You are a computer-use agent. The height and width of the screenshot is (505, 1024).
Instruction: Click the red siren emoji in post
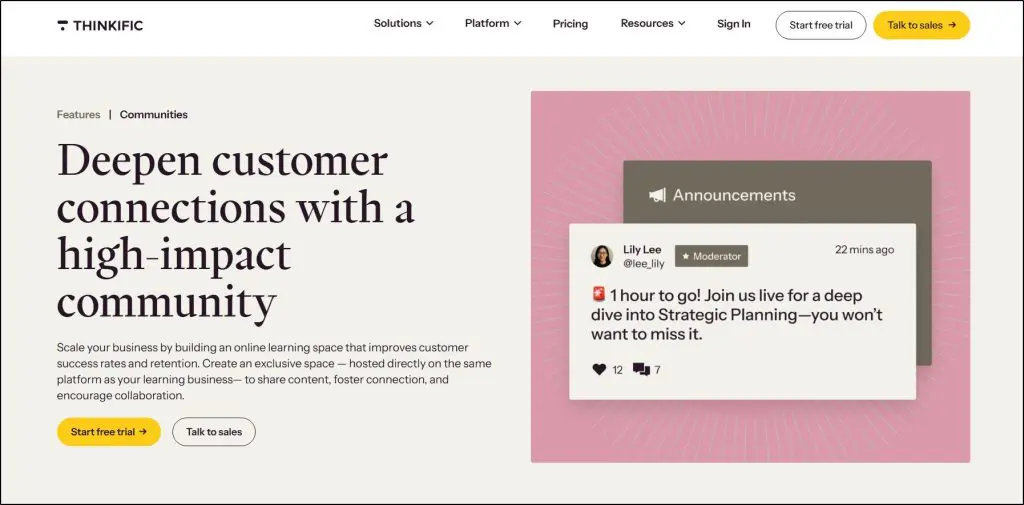click(599, 295)
